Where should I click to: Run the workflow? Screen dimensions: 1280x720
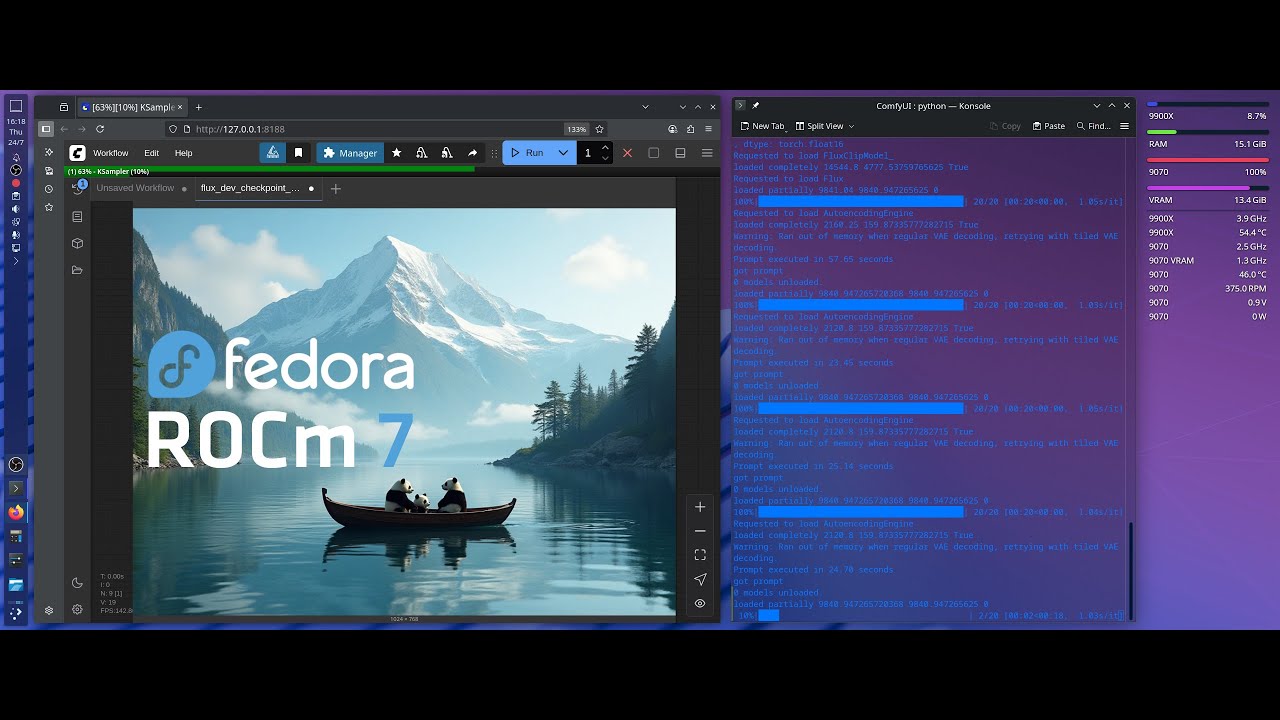(527, 153)
